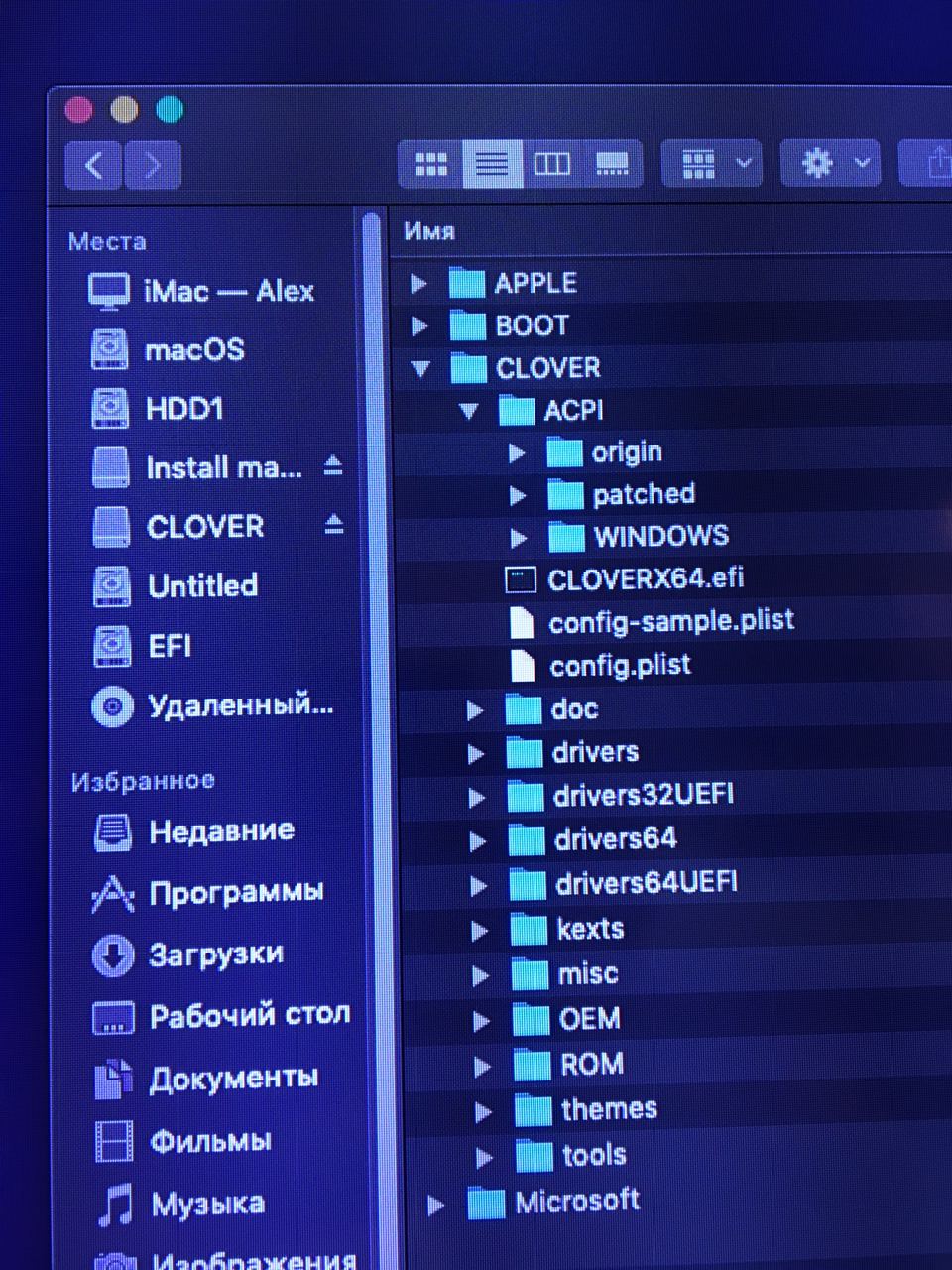Screen dimensions: 952x1270
Task: Select the kexts folder row
Action: tap(674, 930)
